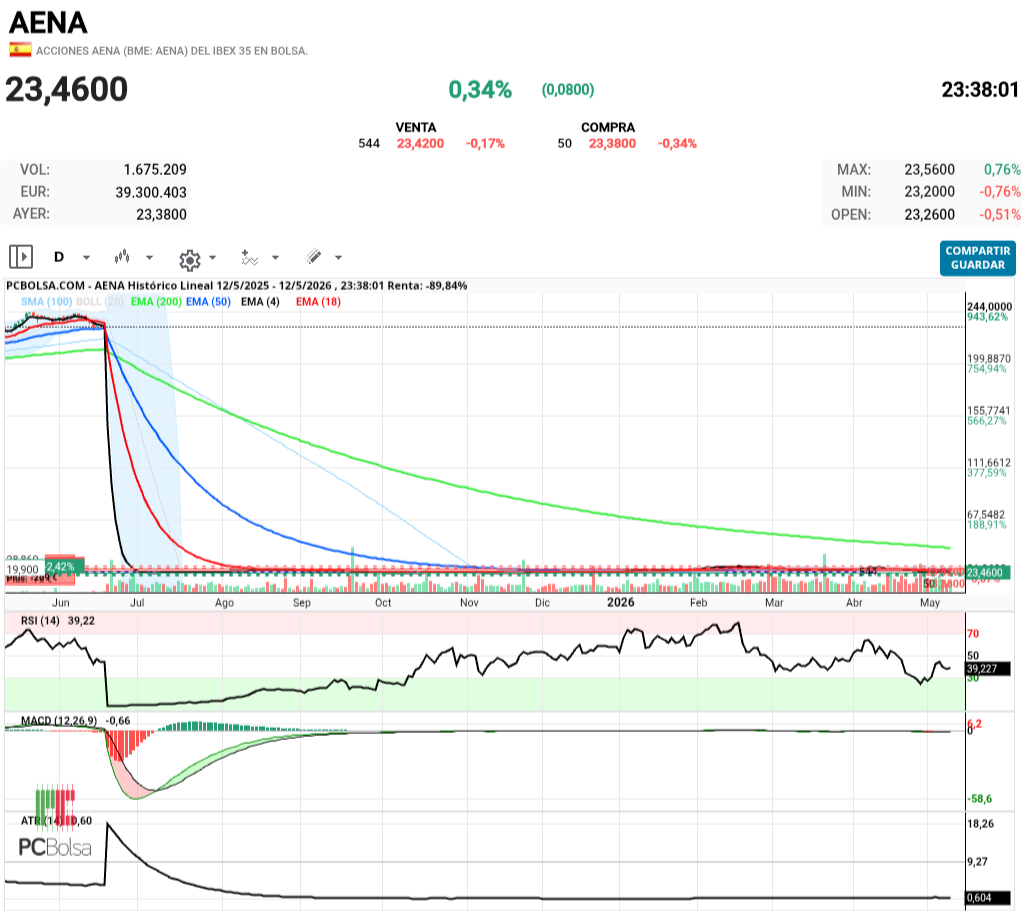1026x911 pixels.
Task: Click the VENTA price 23,4200
Action: coord(420,143)
